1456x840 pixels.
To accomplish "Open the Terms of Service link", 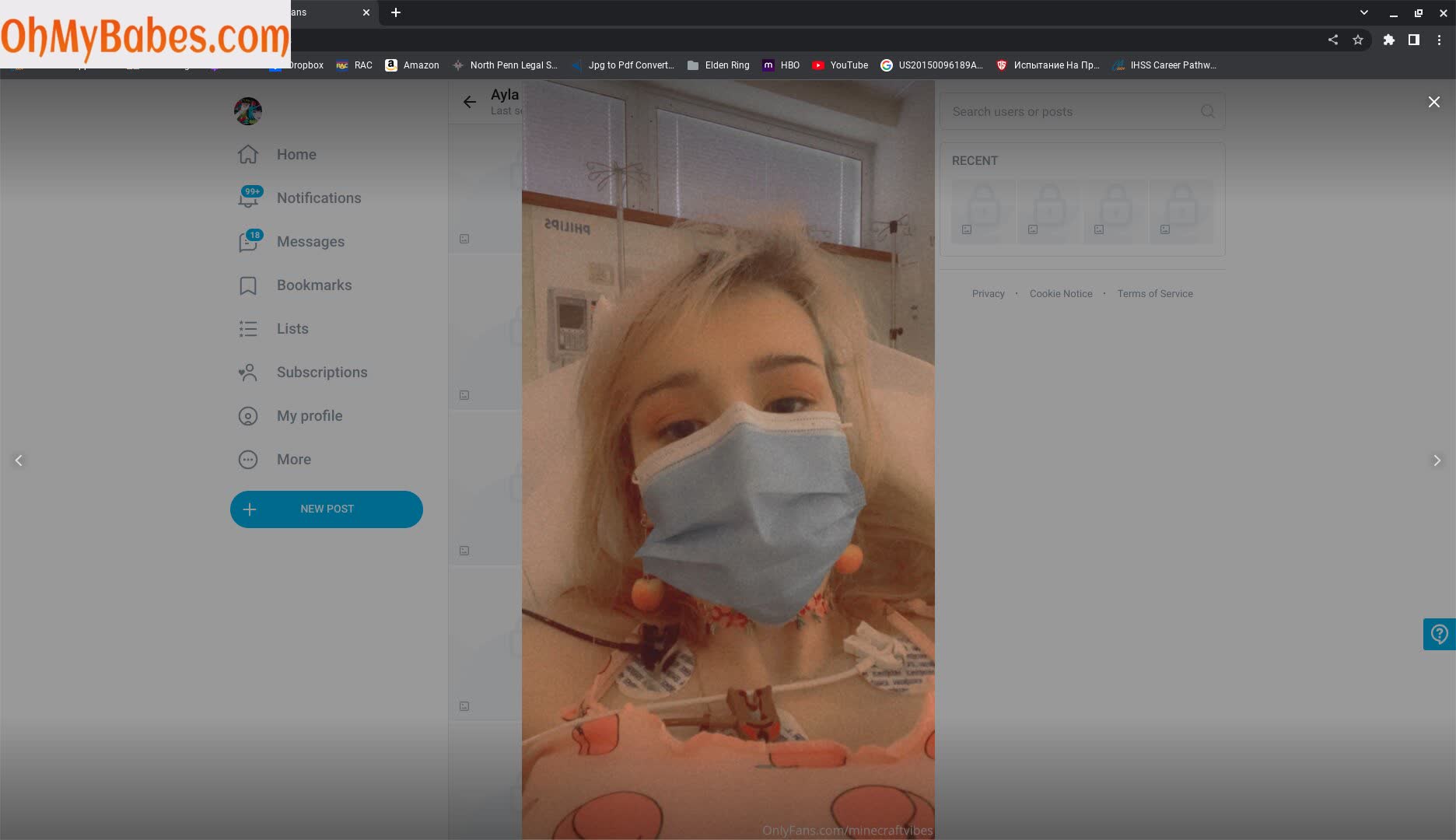I will pyautogui.click(x=1155, y=294).
